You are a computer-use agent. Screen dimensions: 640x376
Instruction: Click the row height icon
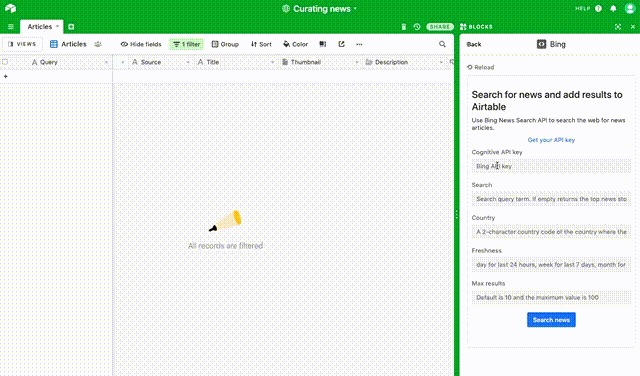[322, 44]
